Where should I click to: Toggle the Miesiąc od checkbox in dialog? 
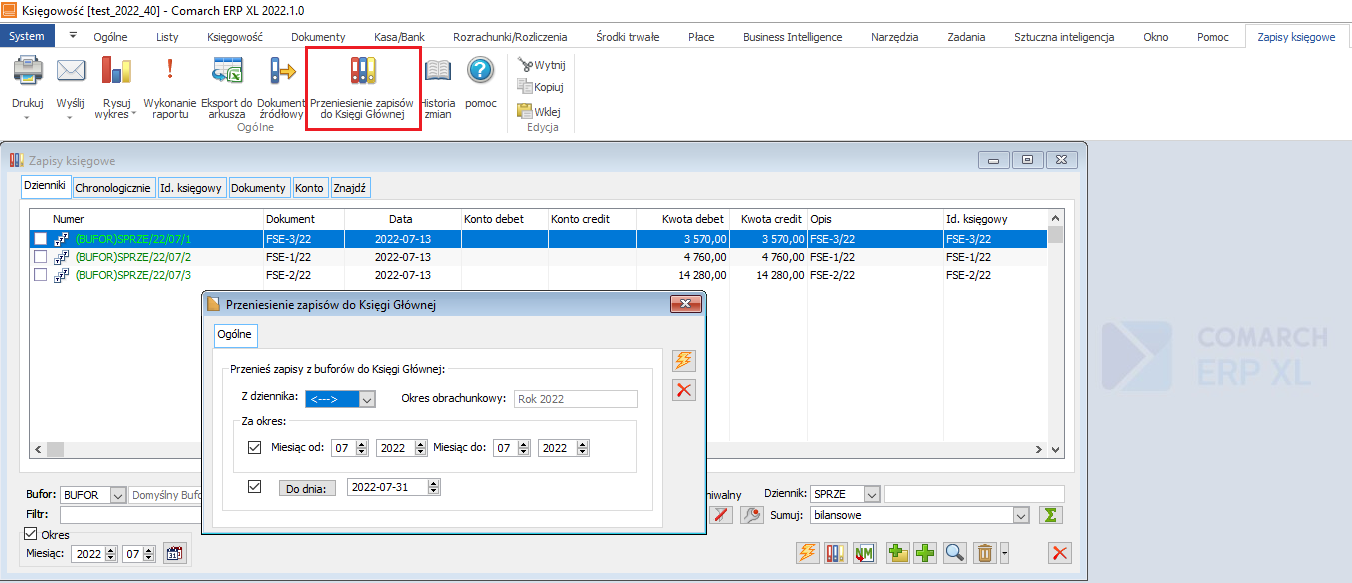(254, 447)
